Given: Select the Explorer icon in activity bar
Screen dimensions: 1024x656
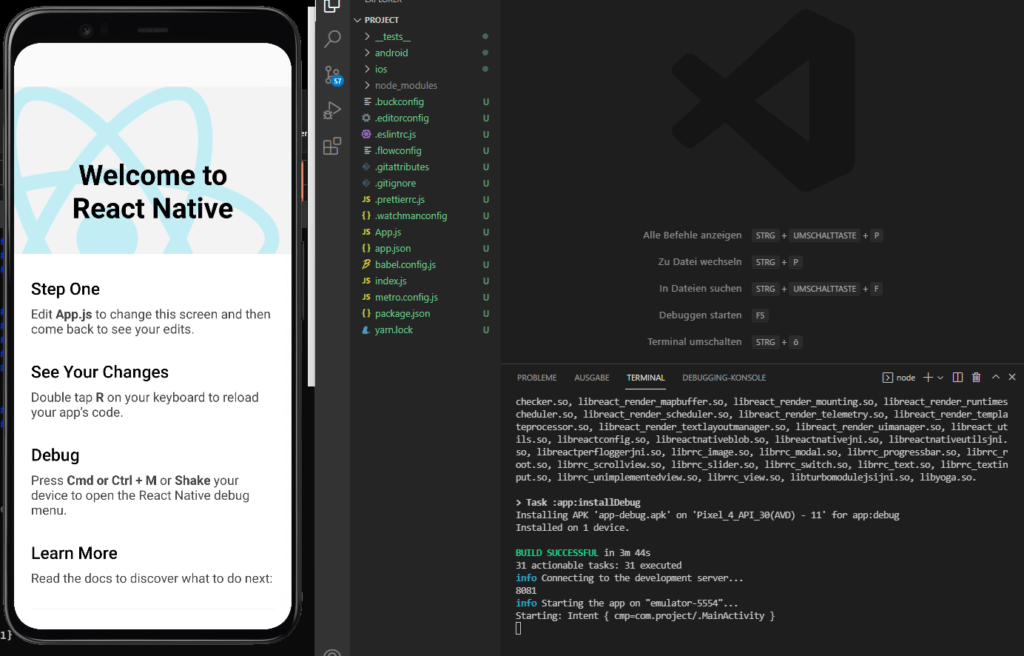Looking at the screenshot, I should tap(330, 6).
